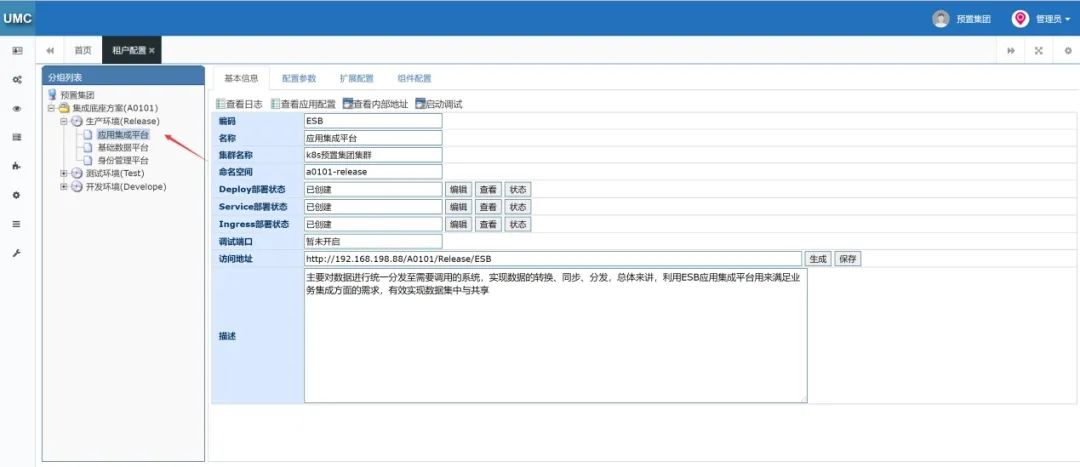Toggle fullscreen with the expand icon
Screen dimensions: 1080x467
[1039, 50]
